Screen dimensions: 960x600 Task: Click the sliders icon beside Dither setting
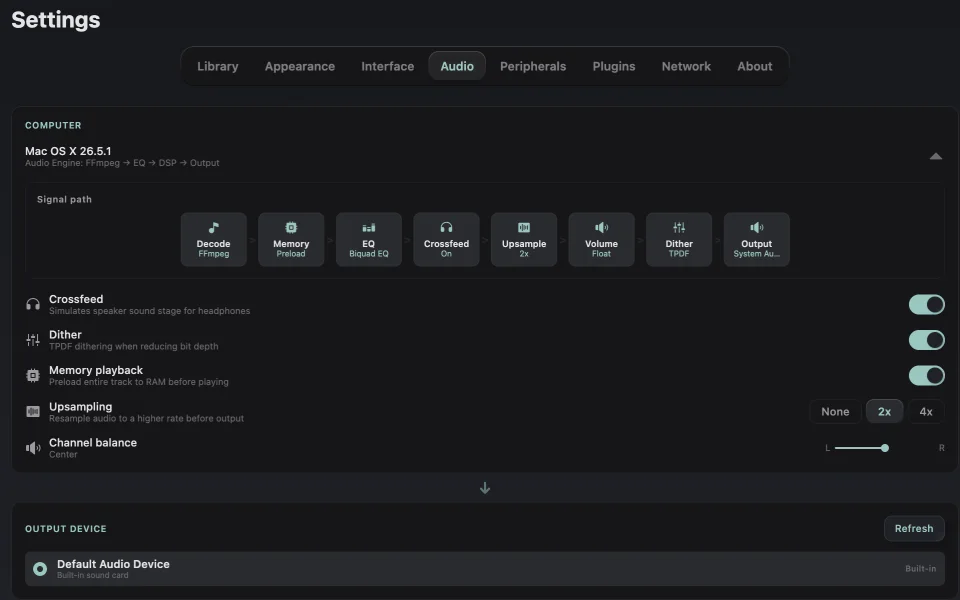(33, 340)
